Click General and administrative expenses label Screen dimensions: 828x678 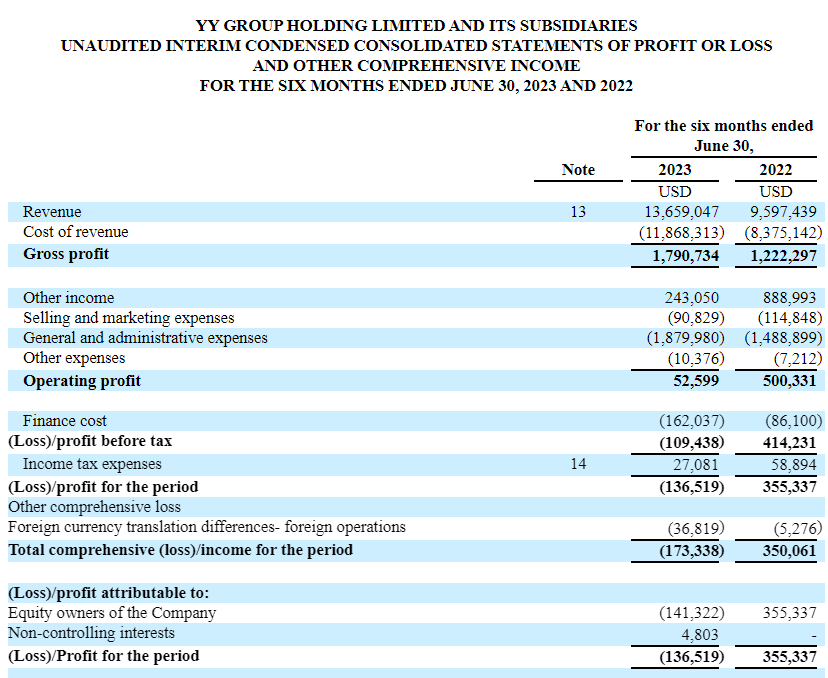(145, 338)
